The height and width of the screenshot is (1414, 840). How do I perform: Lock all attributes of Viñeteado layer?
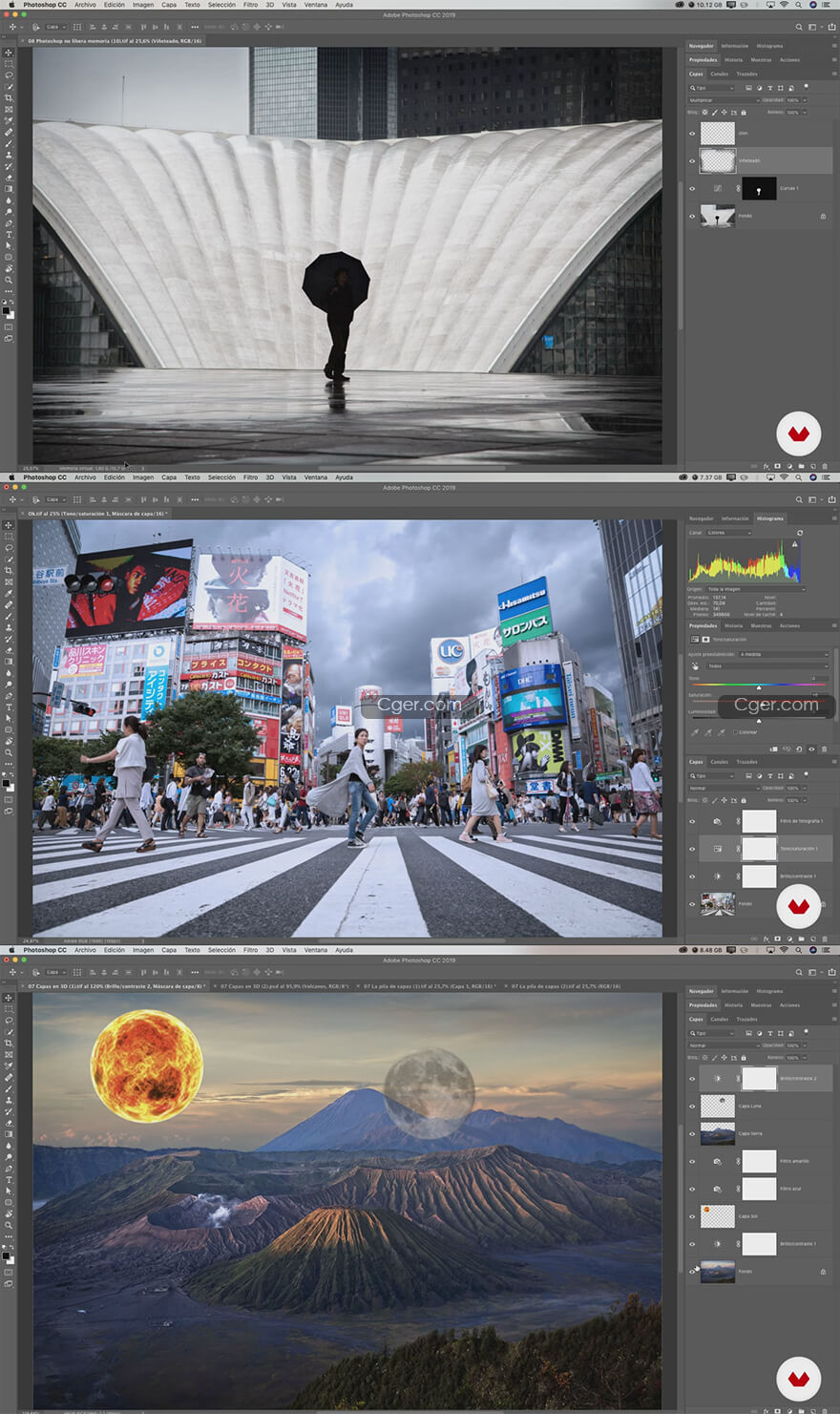(x=744, y=112)
